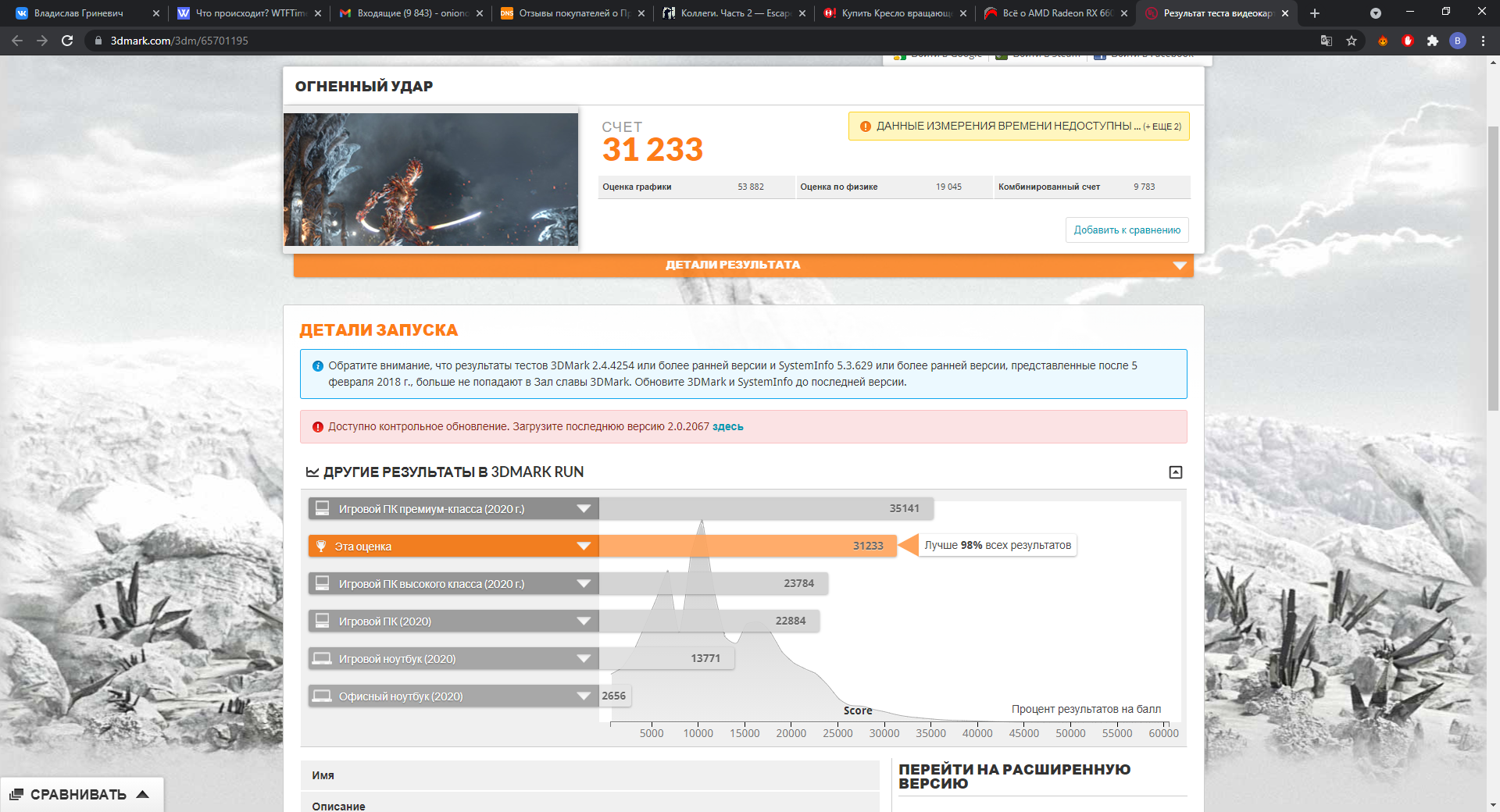Close the Результат теста видеокарты tab
This screenshot has height=812, width=1500.
(x=1285, y=13)
